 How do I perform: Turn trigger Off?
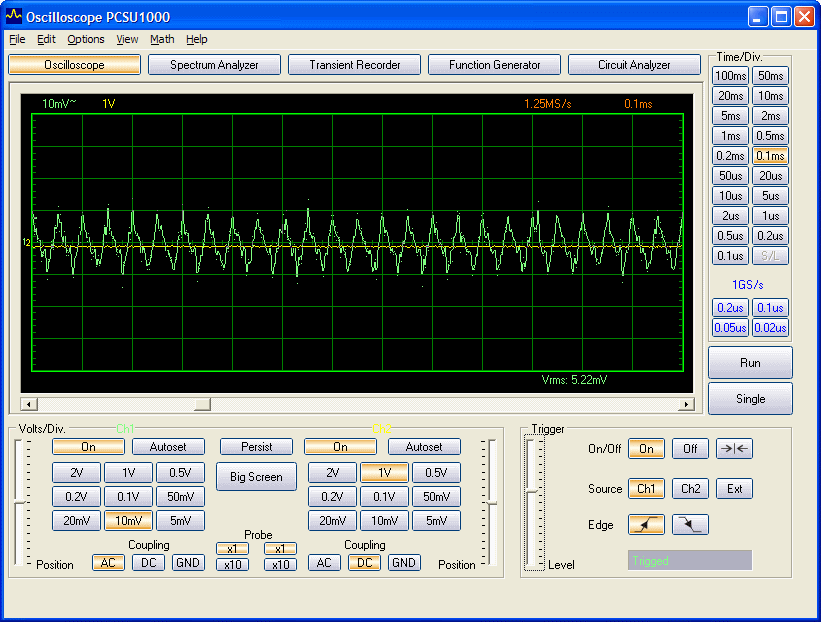tap(690, 449)
